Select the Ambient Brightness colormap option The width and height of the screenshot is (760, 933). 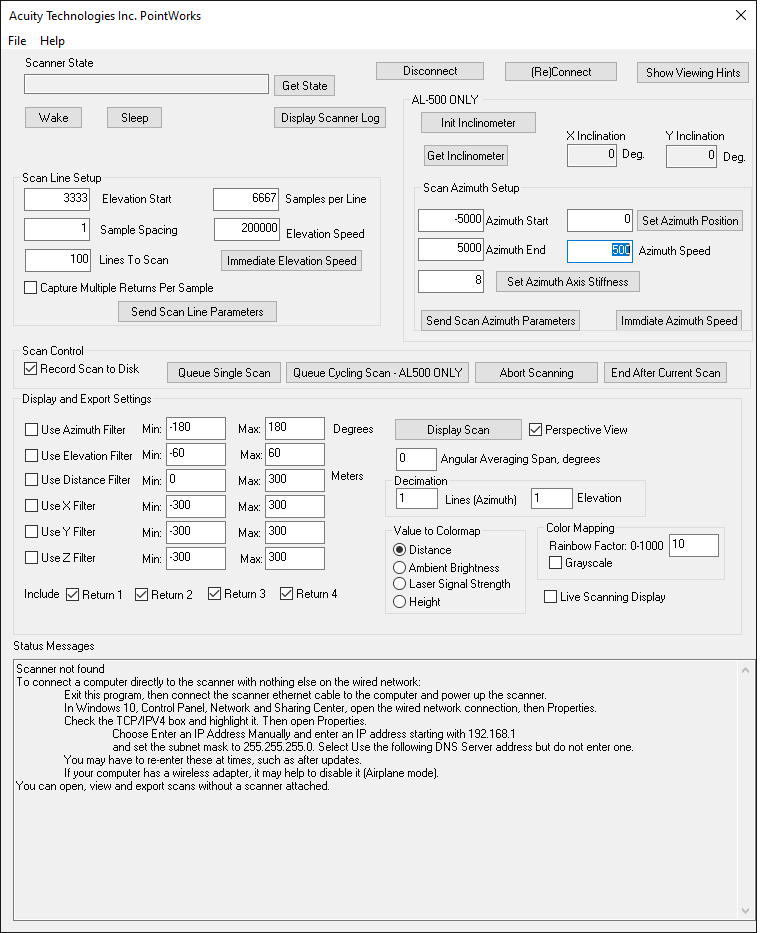[401, 567]
